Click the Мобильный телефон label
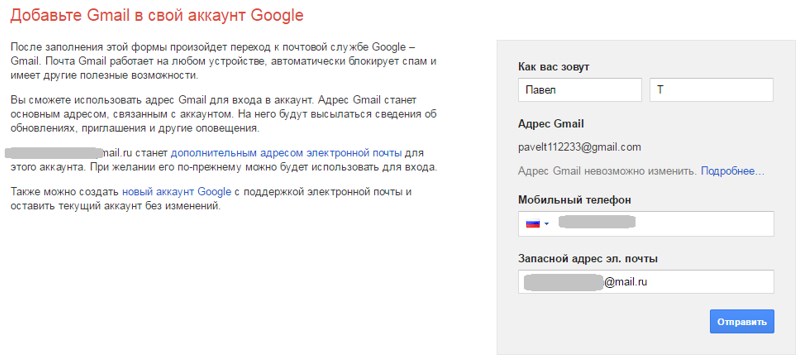The image size is (804, 363). (575, 200)
